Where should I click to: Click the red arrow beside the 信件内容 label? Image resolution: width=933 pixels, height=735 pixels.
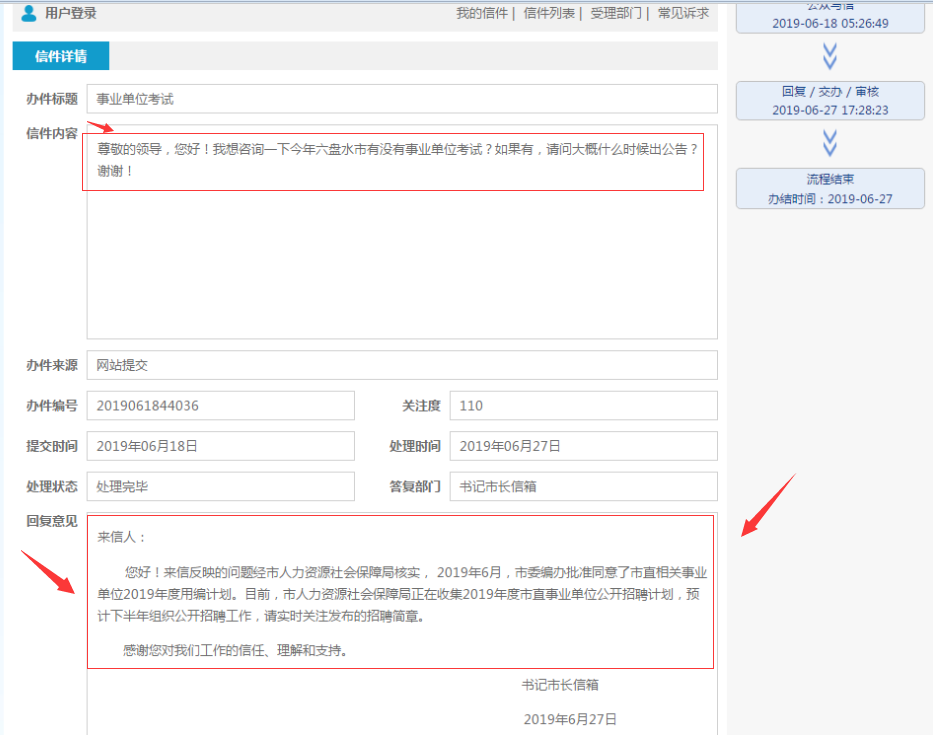tap(99, 127)
